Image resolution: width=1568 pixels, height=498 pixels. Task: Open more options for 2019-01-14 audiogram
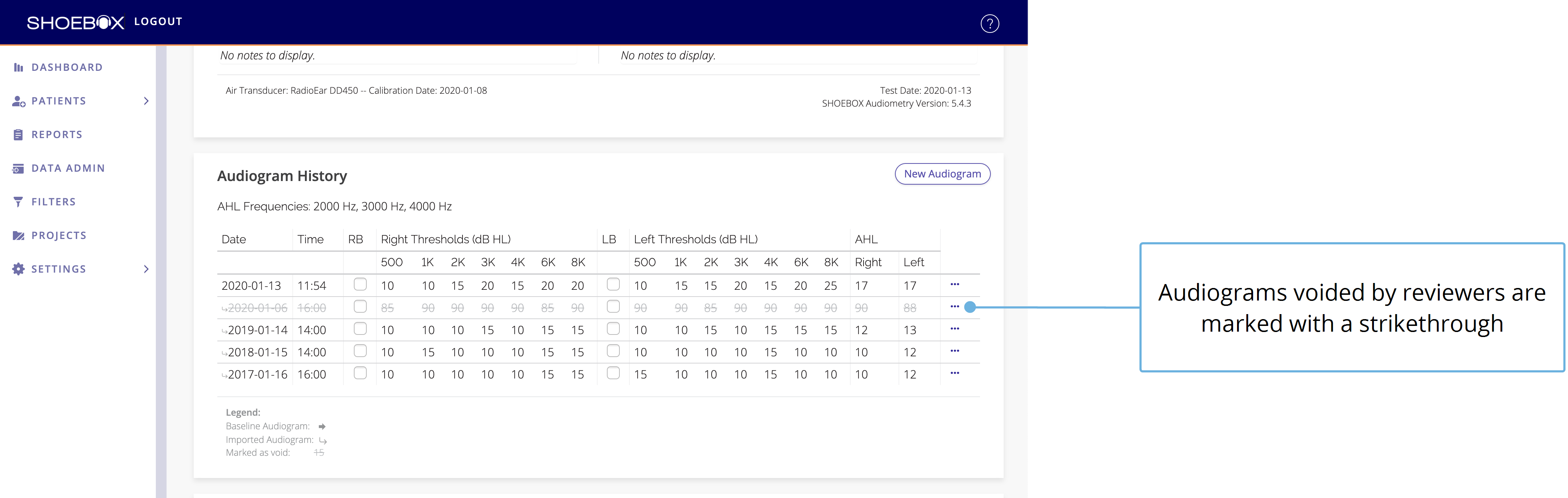pos(954,328)
